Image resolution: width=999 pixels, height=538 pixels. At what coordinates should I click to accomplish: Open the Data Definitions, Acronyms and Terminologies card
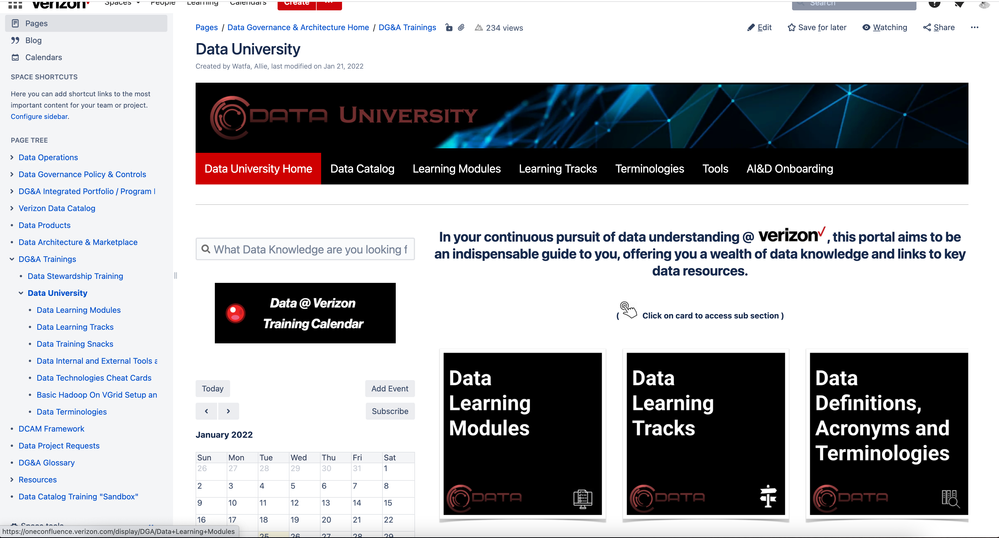pos(889,433)
